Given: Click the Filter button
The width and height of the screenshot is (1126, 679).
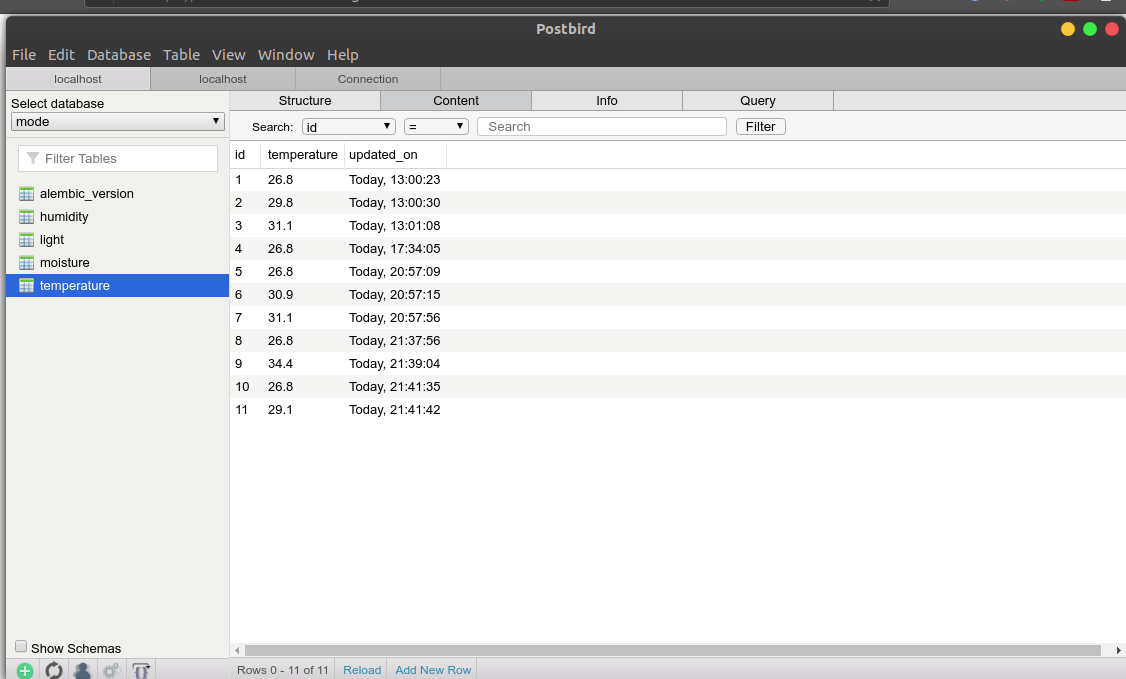Looking at the screenshot, I should 760,127.
